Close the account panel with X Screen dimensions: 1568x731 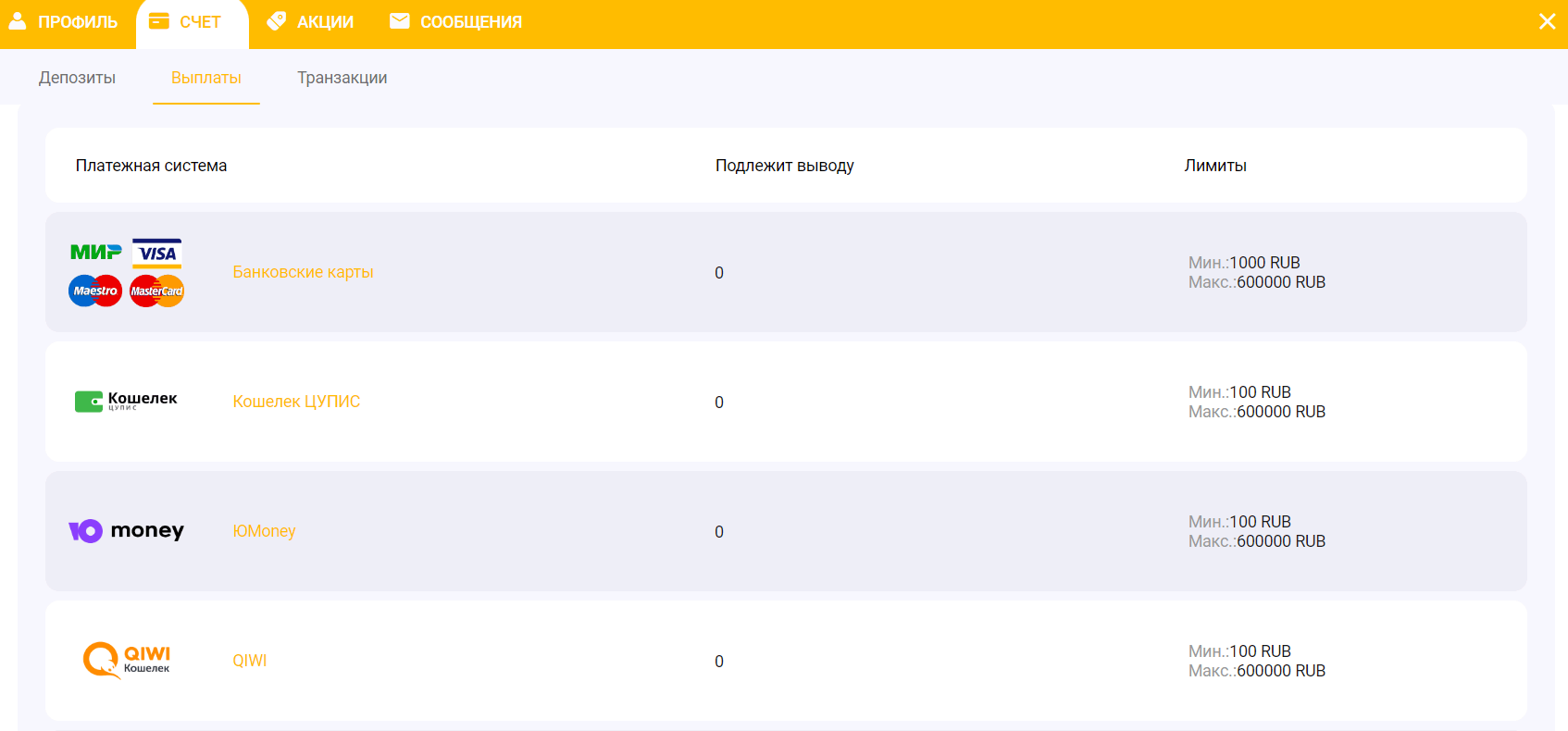[1547, 21]
